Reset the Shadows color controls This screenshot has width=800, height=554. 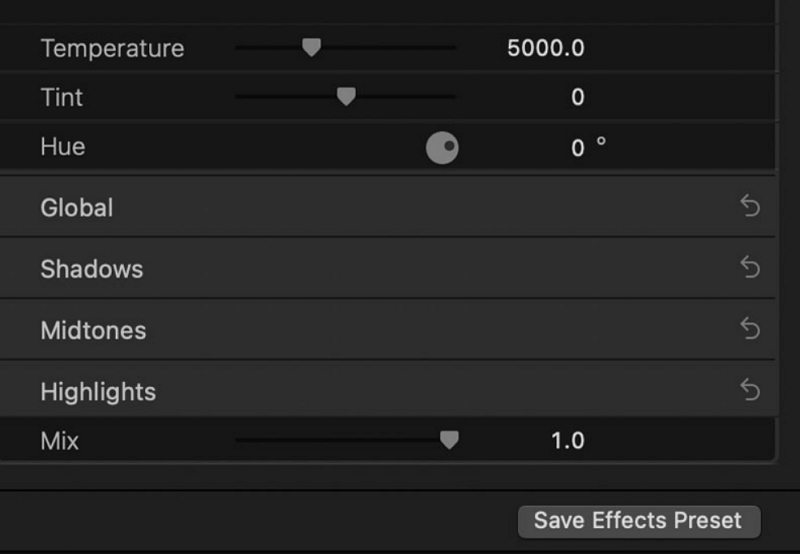tap(750, 268)
